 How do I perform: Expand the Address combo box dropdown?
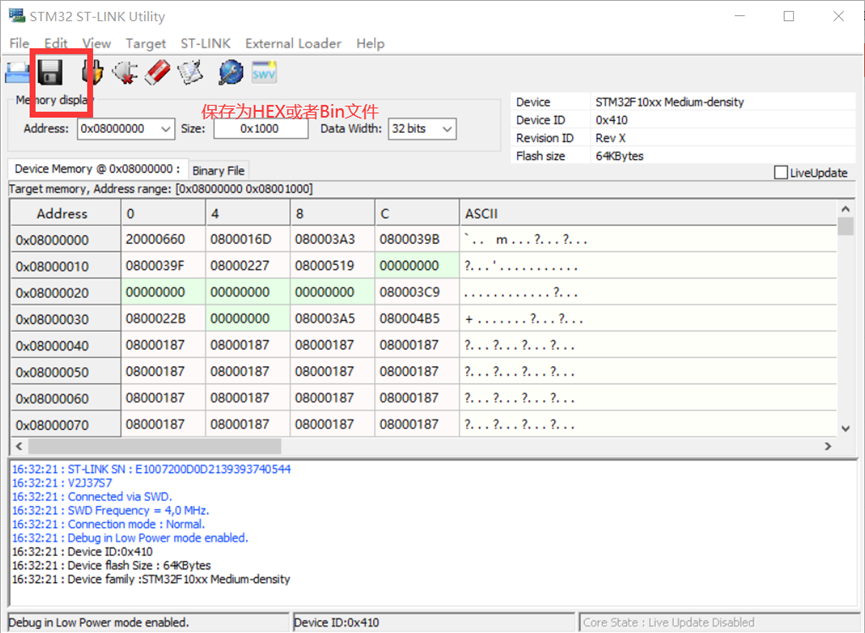165,129
